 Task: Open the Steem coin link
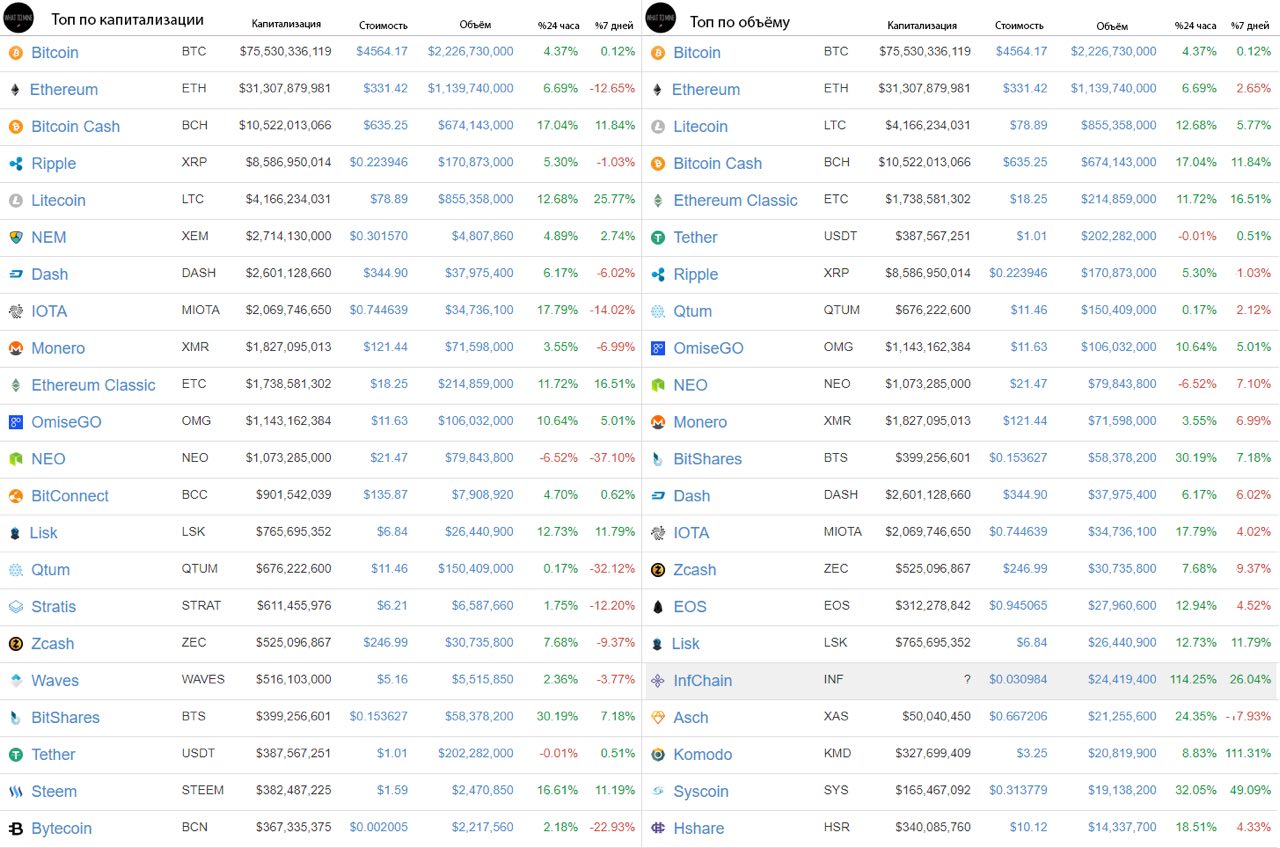click(54, 792)
